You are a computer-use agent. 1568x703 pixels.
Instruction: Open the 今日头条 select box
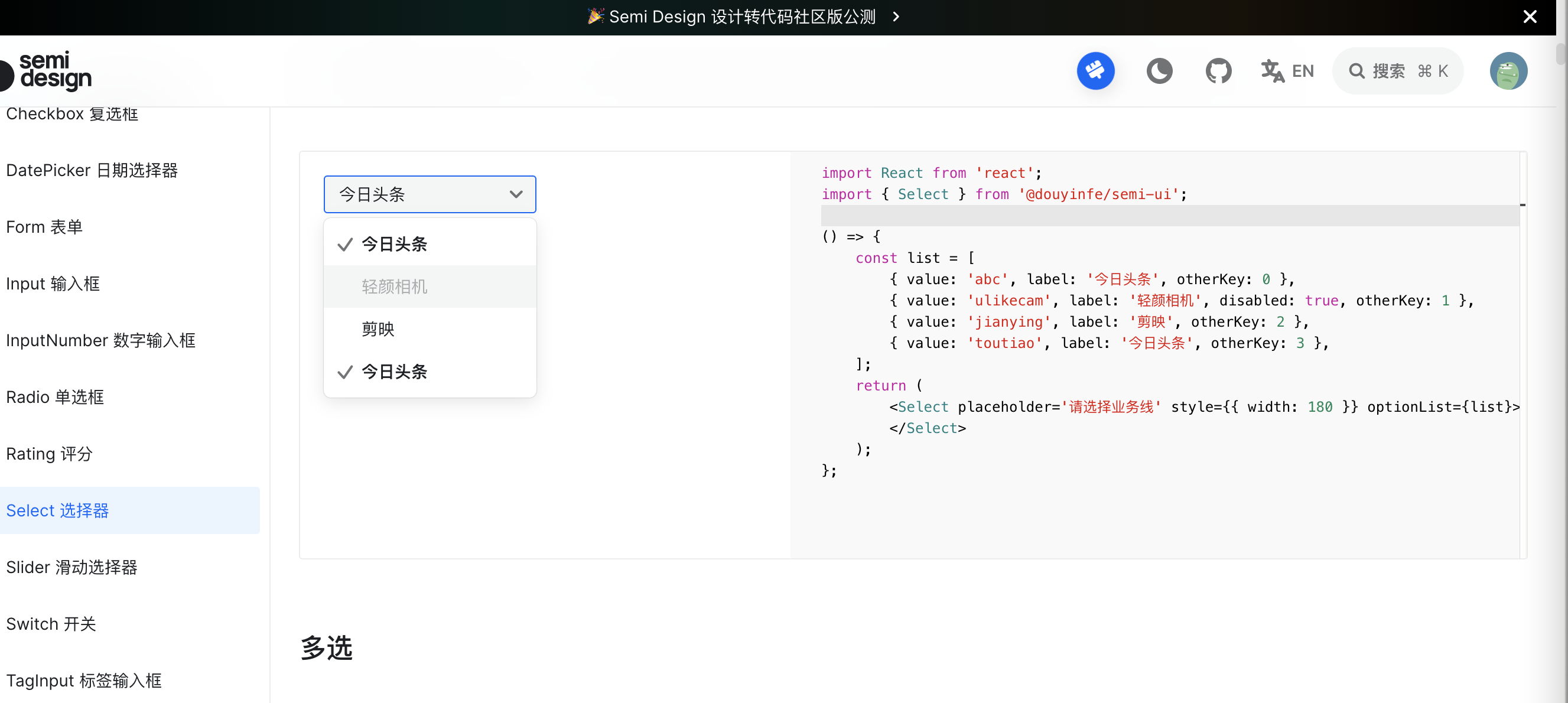(430, 194)
